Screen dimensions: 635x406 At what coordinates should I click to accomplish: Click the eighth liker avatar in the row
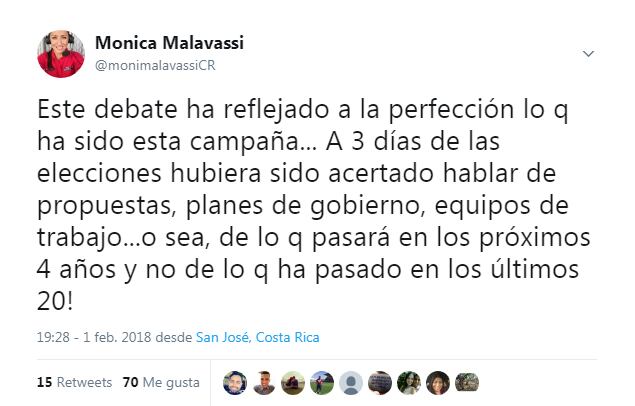click(x=439, y=382)
